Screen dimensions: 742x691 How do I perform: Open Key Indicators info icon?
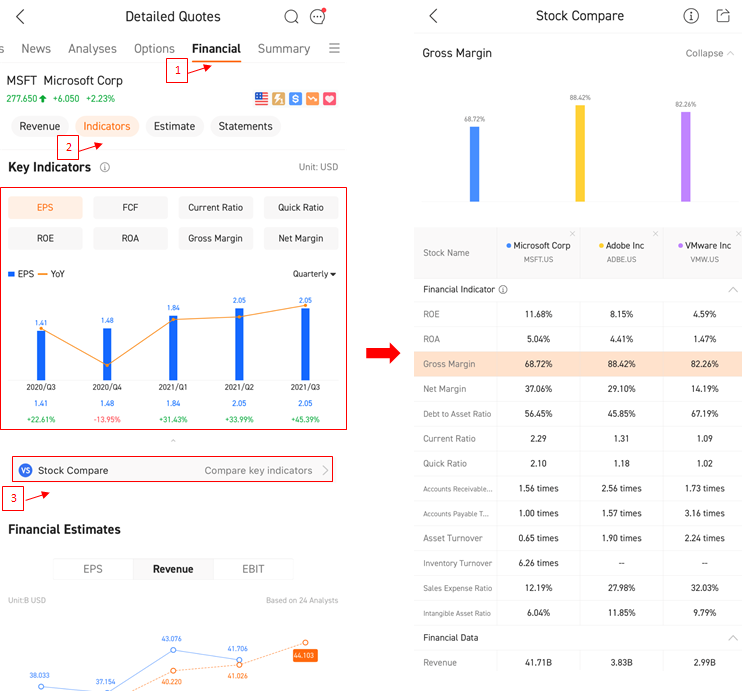click(105, 167)
